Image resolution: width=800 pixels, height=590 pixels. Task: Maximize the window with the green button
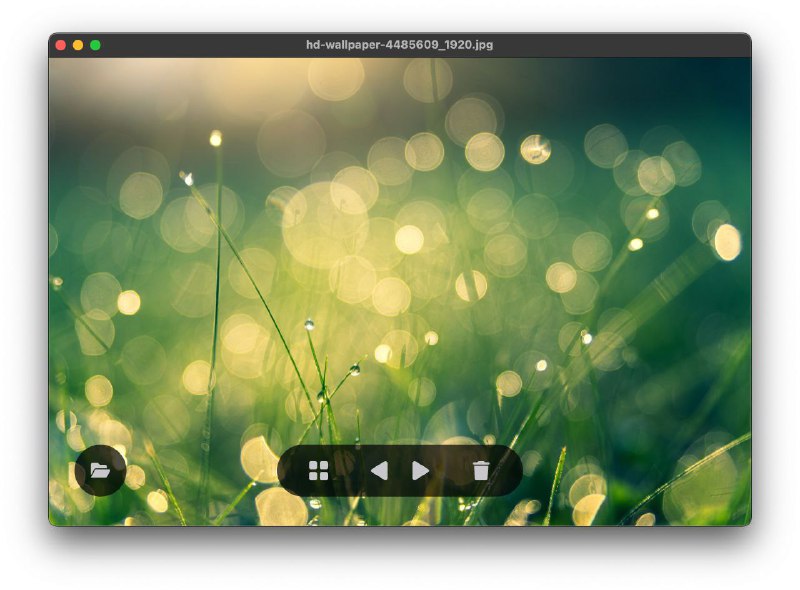click(95, 45)
